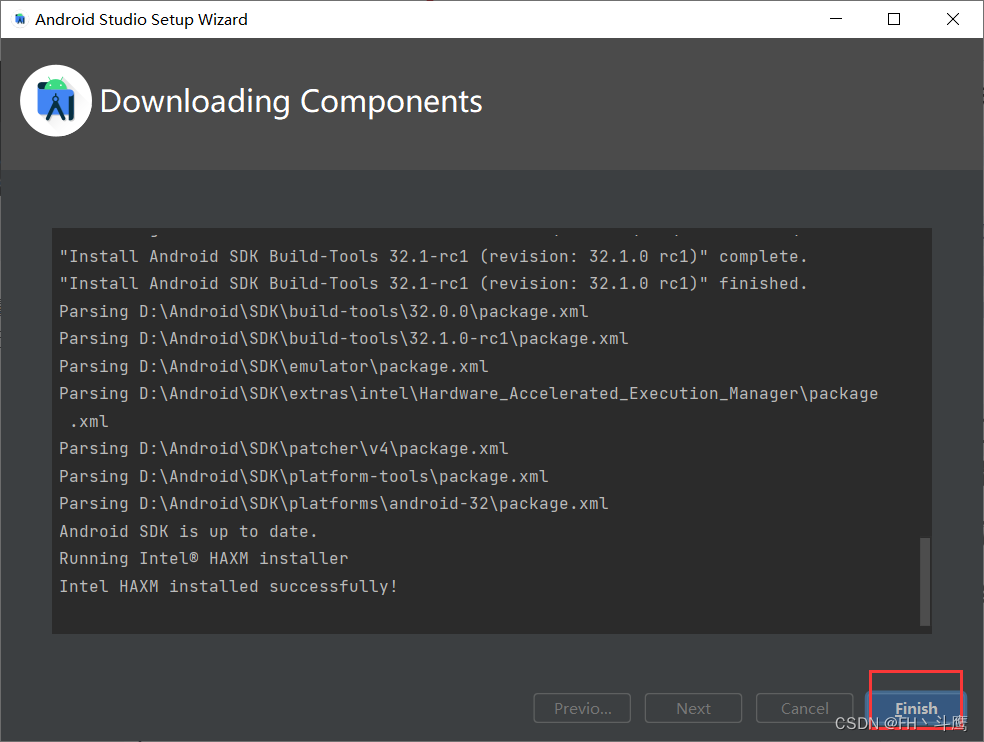Click 'Android SDK is up to date.' line
The image size is (984, 742).
(188, 532)
